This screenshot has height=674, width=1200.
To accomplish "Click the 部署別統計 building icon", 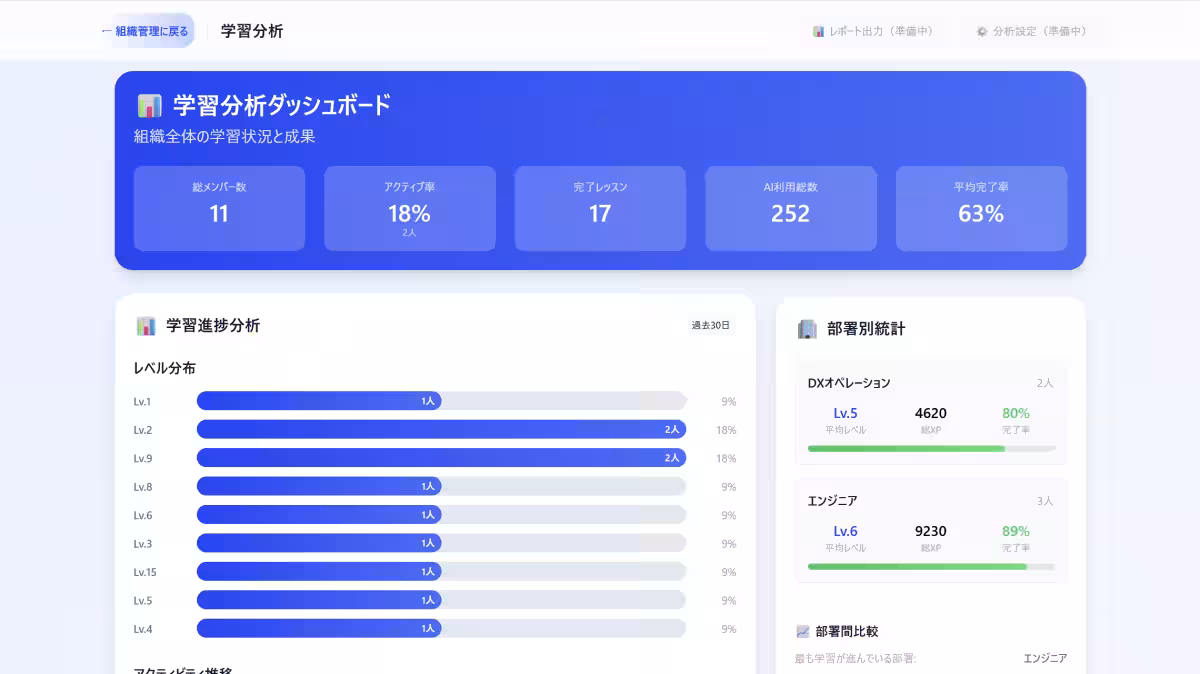I will coord(807,328).
